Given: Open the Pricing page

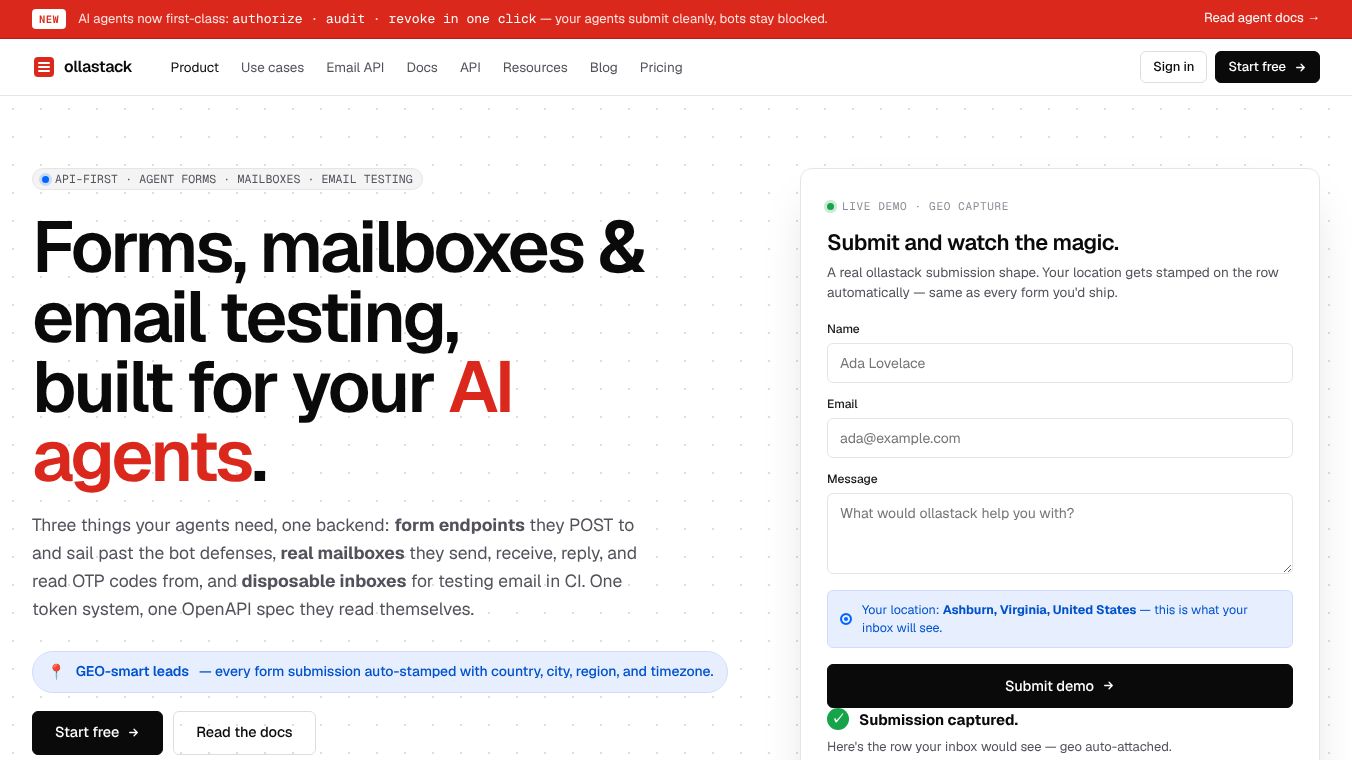Looking at the screenshot, I should click(x=661, y=67).
